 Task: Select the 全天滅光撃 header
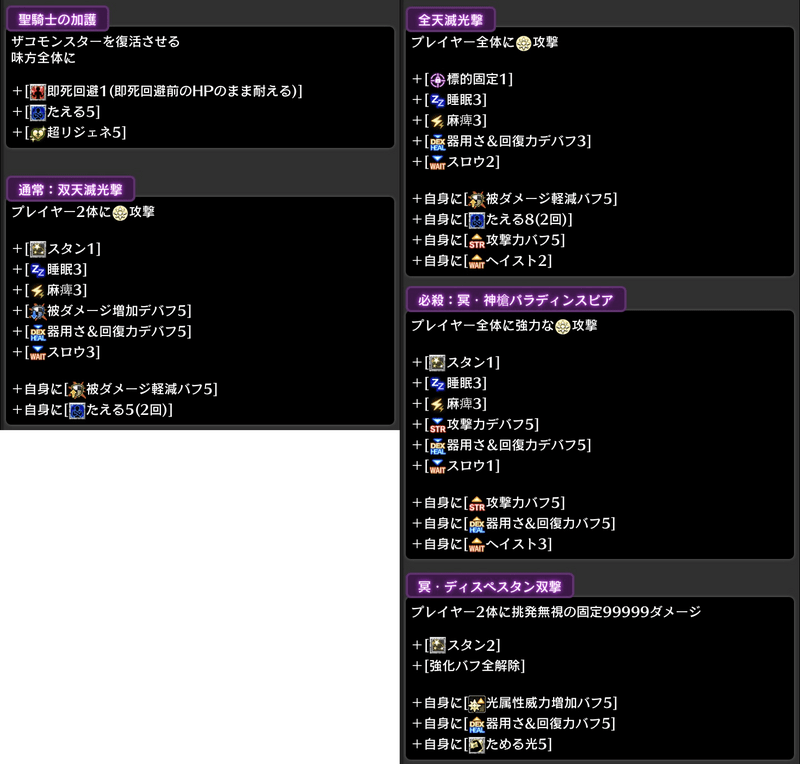451,19
